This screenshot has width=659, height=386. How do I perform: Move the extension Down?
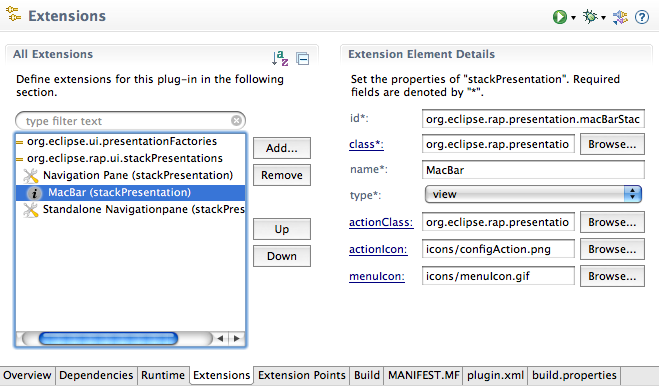point(282,256)
